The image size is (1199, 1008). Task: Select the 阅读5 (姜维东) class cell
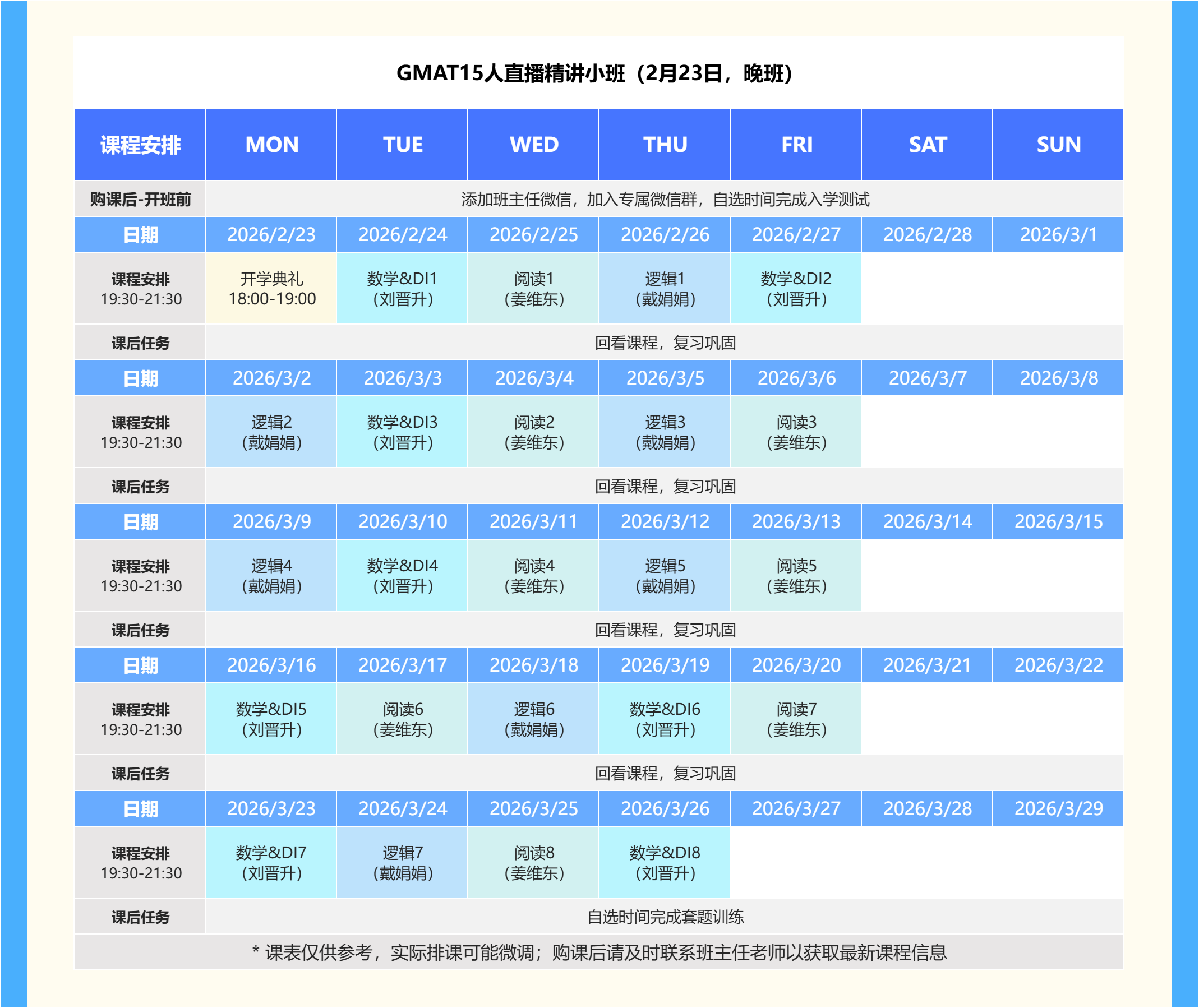point(796,575)
